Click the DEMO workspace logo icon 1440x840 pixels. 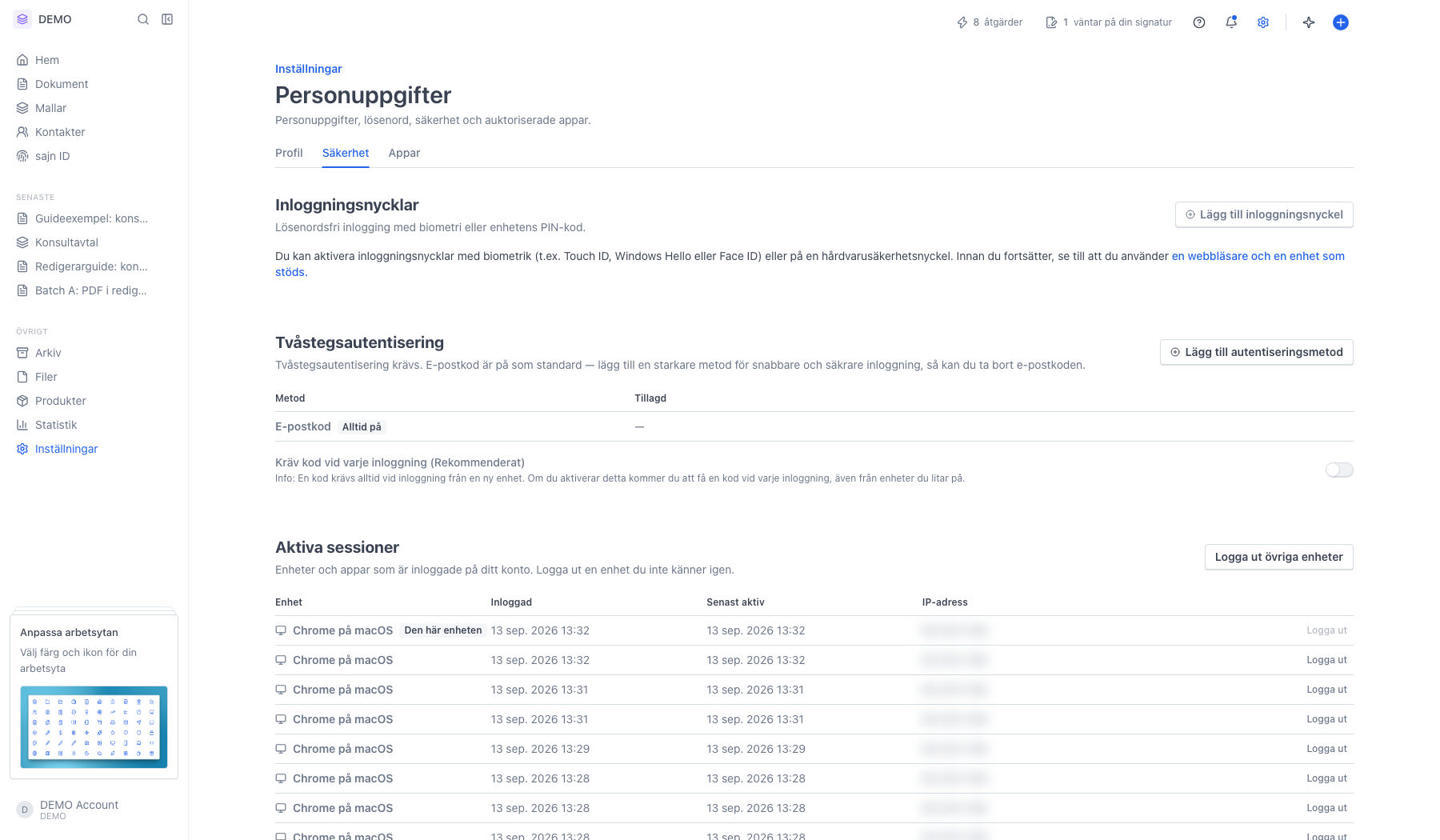click(22, 19)
